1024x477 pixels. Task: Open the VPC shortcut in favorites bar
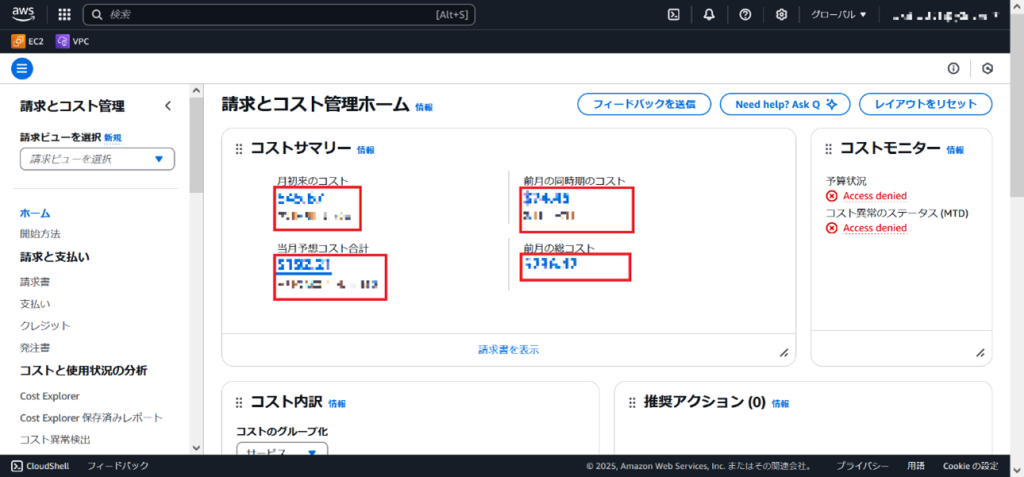[74, 41]
